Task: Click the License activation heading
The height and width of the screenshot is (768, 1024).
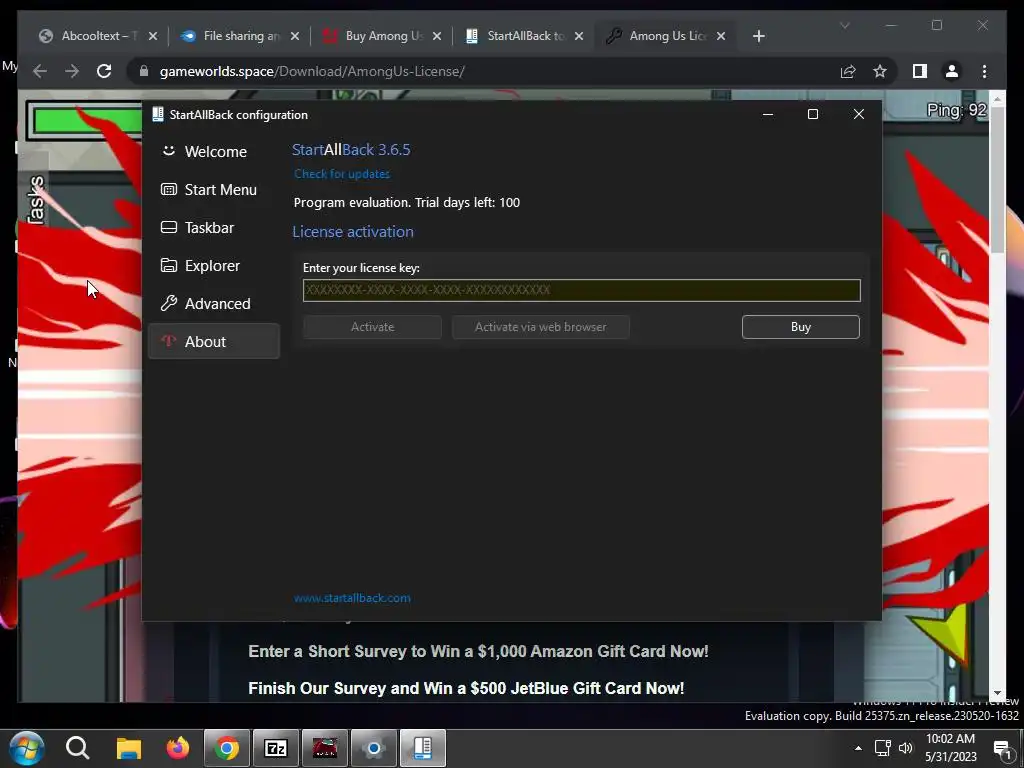Action: point(353,232)
